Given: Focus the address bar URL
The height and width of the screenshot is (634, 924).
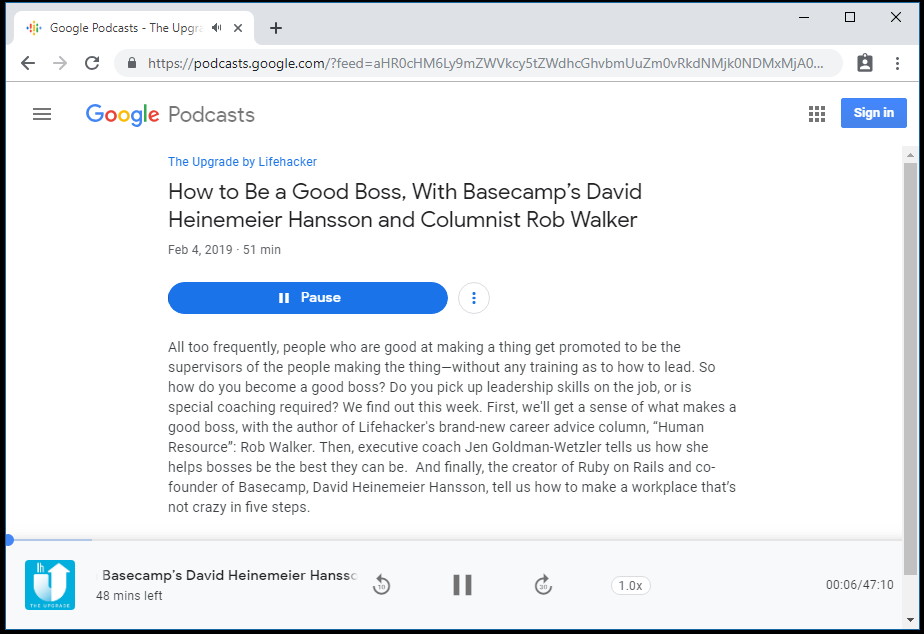Looking at the screenshot, I should 485,63.
